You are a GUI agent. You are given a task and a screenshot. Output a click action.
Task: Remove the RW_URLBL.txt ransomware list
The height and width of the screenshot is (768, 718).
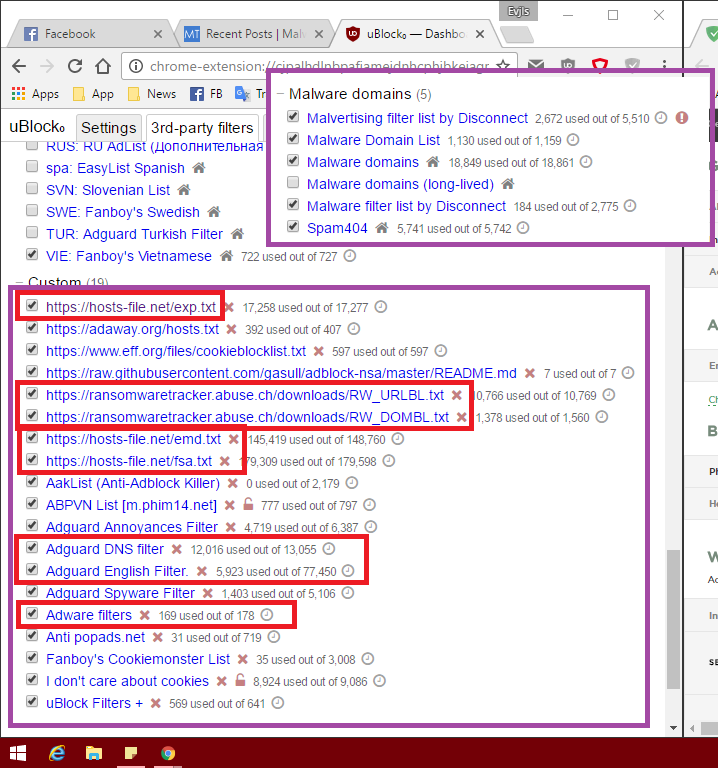coord(456,395)
